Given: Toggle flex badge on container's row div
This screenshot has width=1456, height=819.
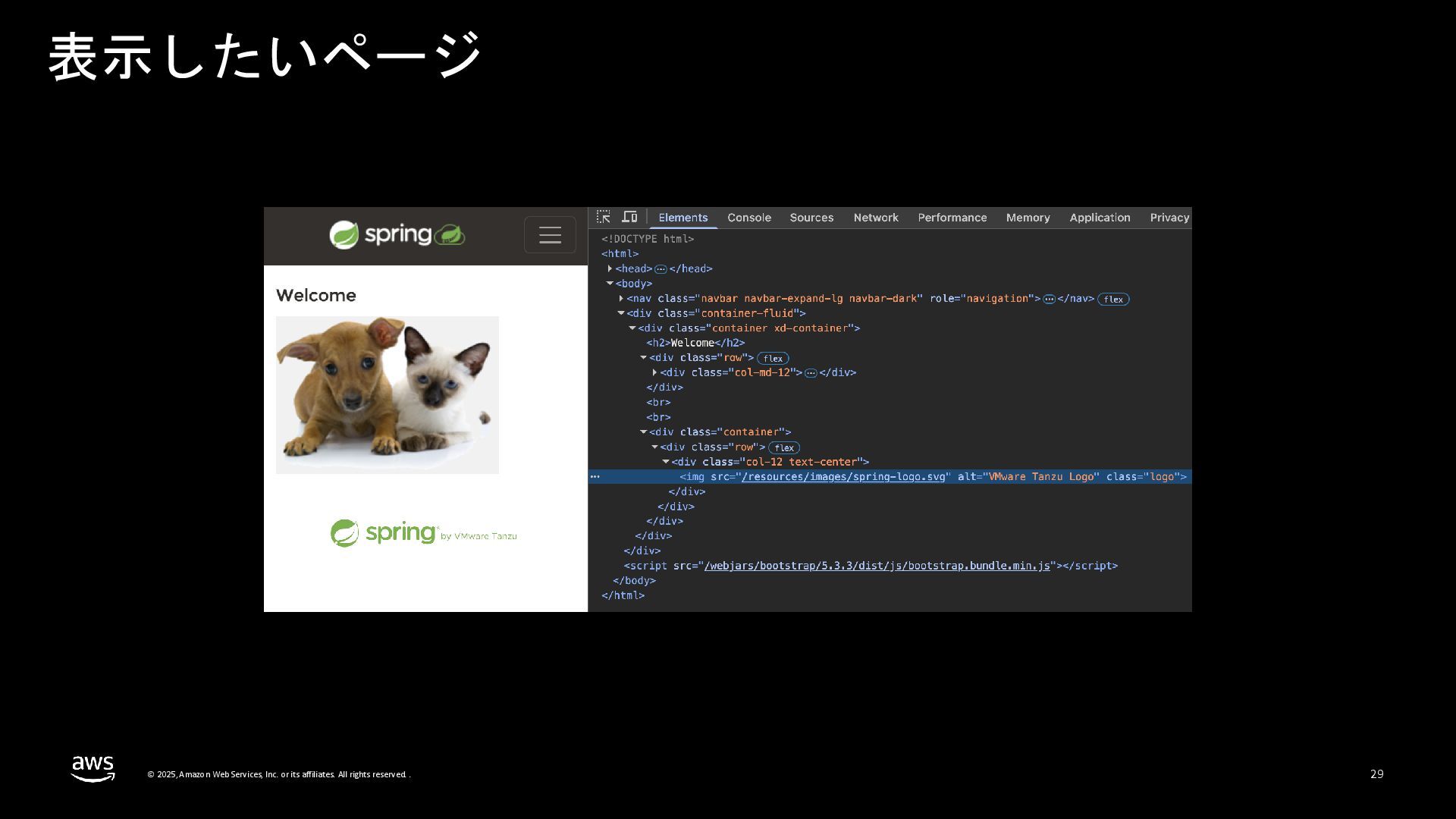Looking at the screenshot, I should coord(784,448).
